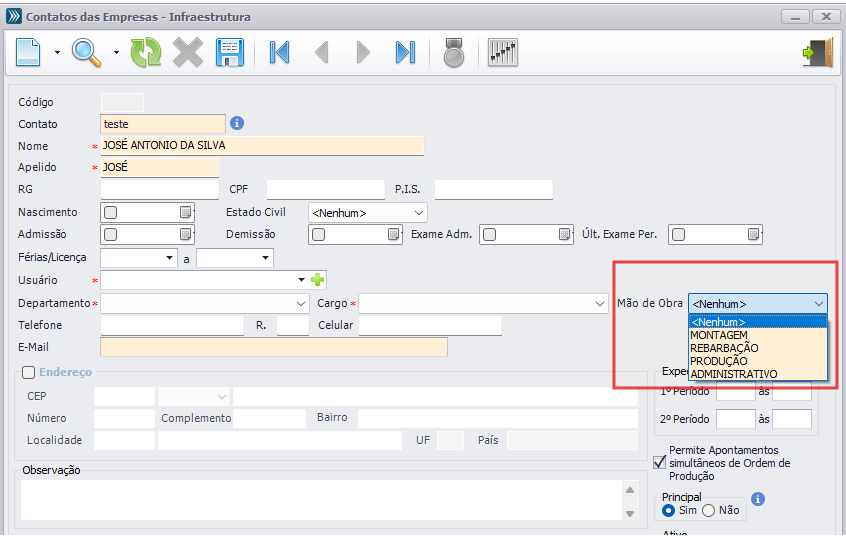Click the Save floppy disk icon
Screen dimensions: 846x536
tap(231, 52)
